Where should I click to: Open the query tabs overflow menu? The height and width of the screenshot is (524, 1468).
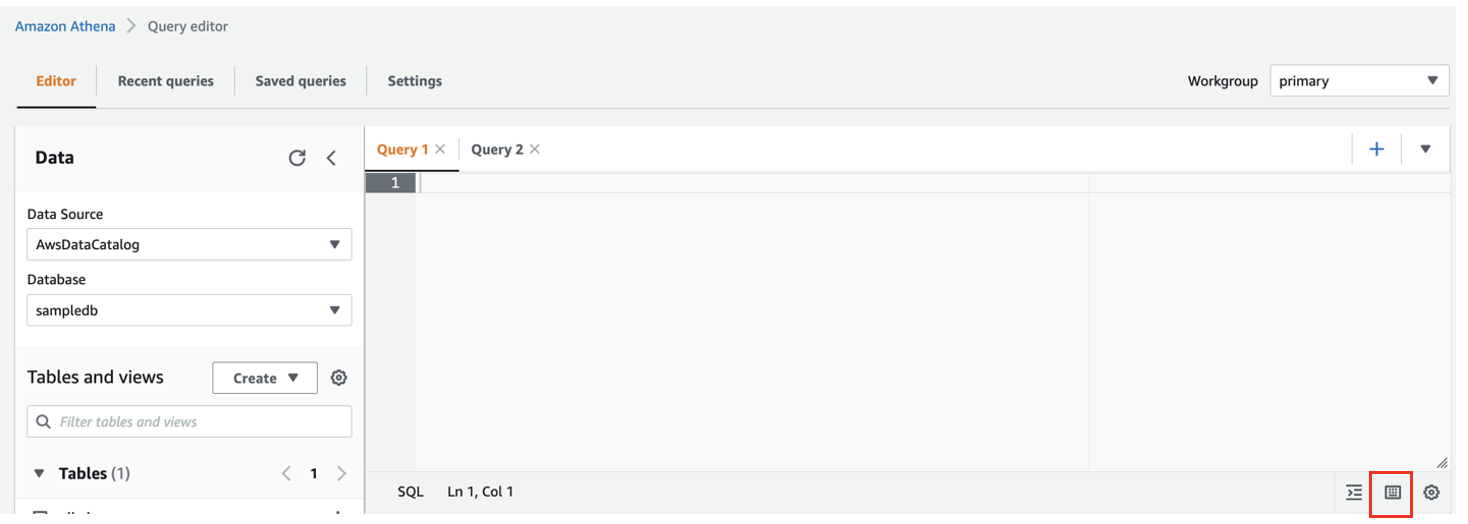click(x=1426, y=149)
